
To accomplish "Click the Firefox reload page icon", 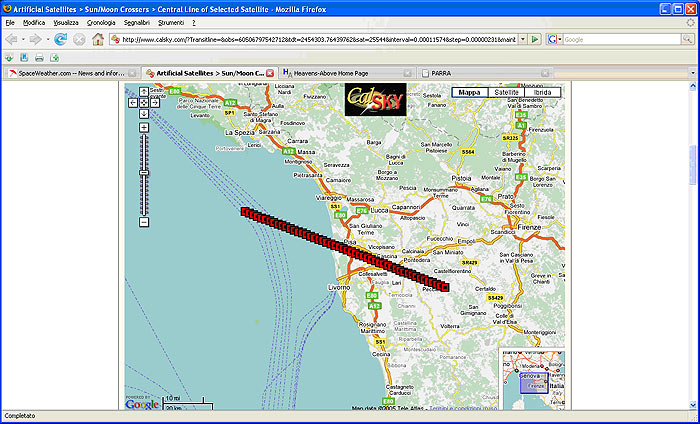I will point(61,39).
